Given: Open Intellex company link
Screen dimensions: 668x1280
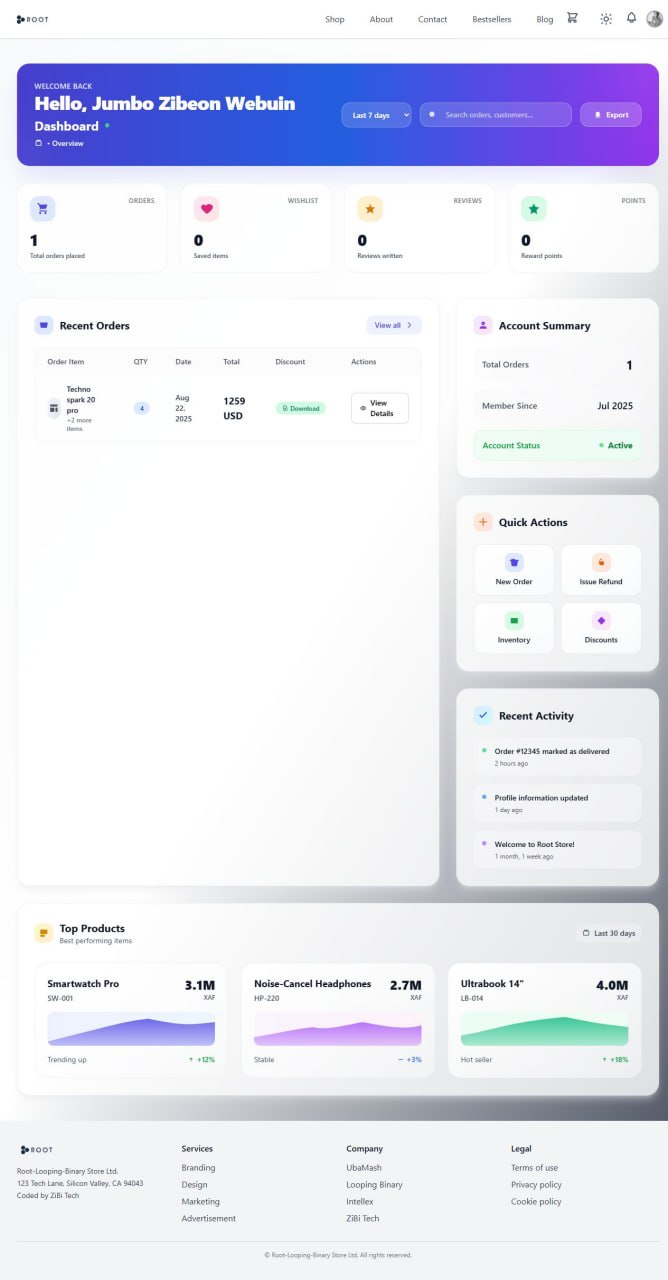Looking at the screenshot, I should click(360, 1202).
